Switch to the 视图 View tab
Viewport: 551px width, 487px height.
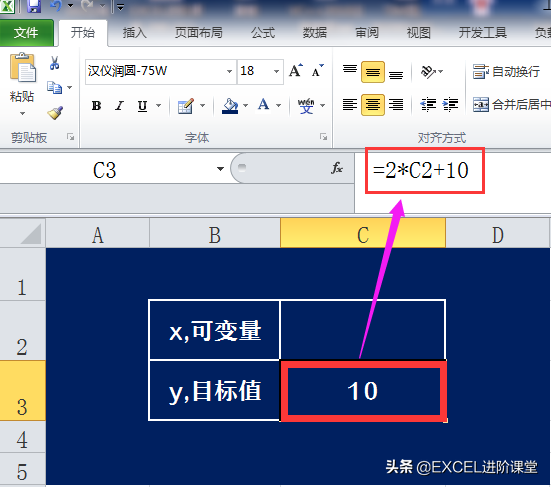[x=419, y=33]
